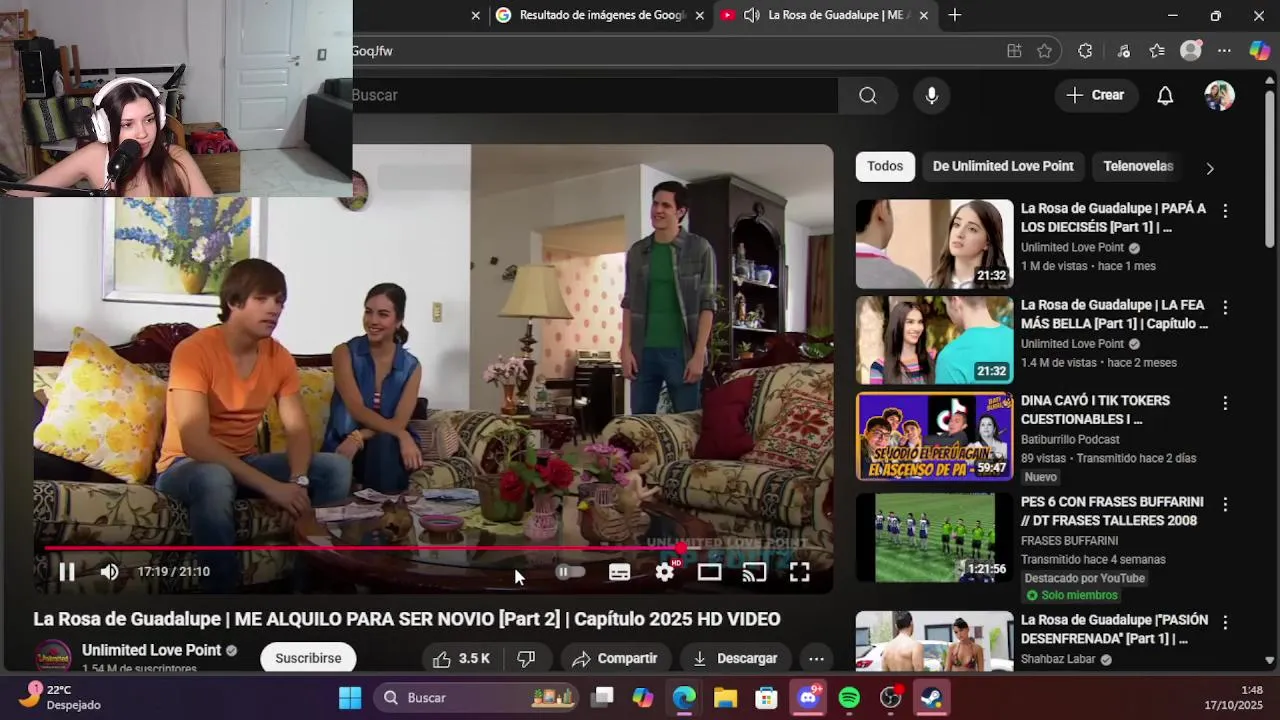Screen dimensions: 1280x720
Task: Open options menu for PAPÁ A LOS DIECISÉIS
Action: pos(1225,211)
